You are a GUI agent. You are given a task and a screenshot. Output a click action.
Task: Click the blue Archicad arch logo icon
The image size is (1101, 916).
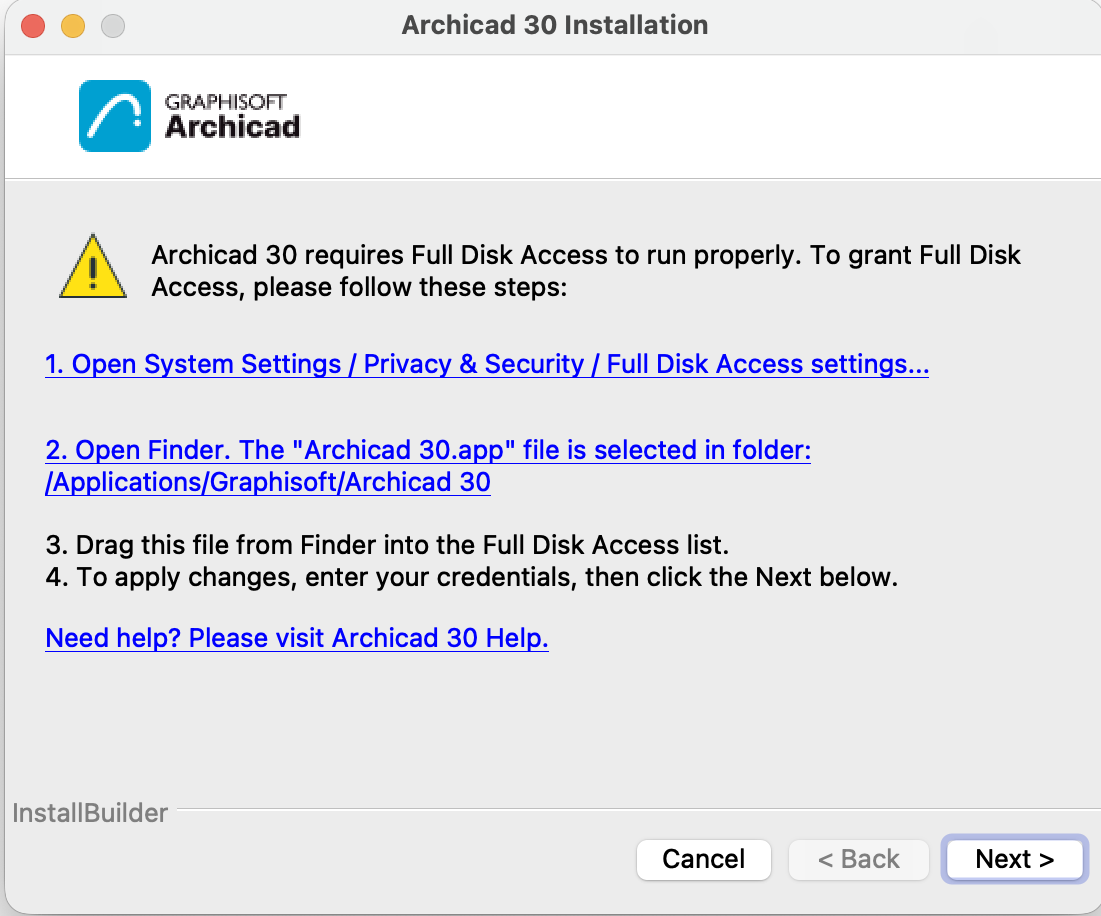point(114,116)
